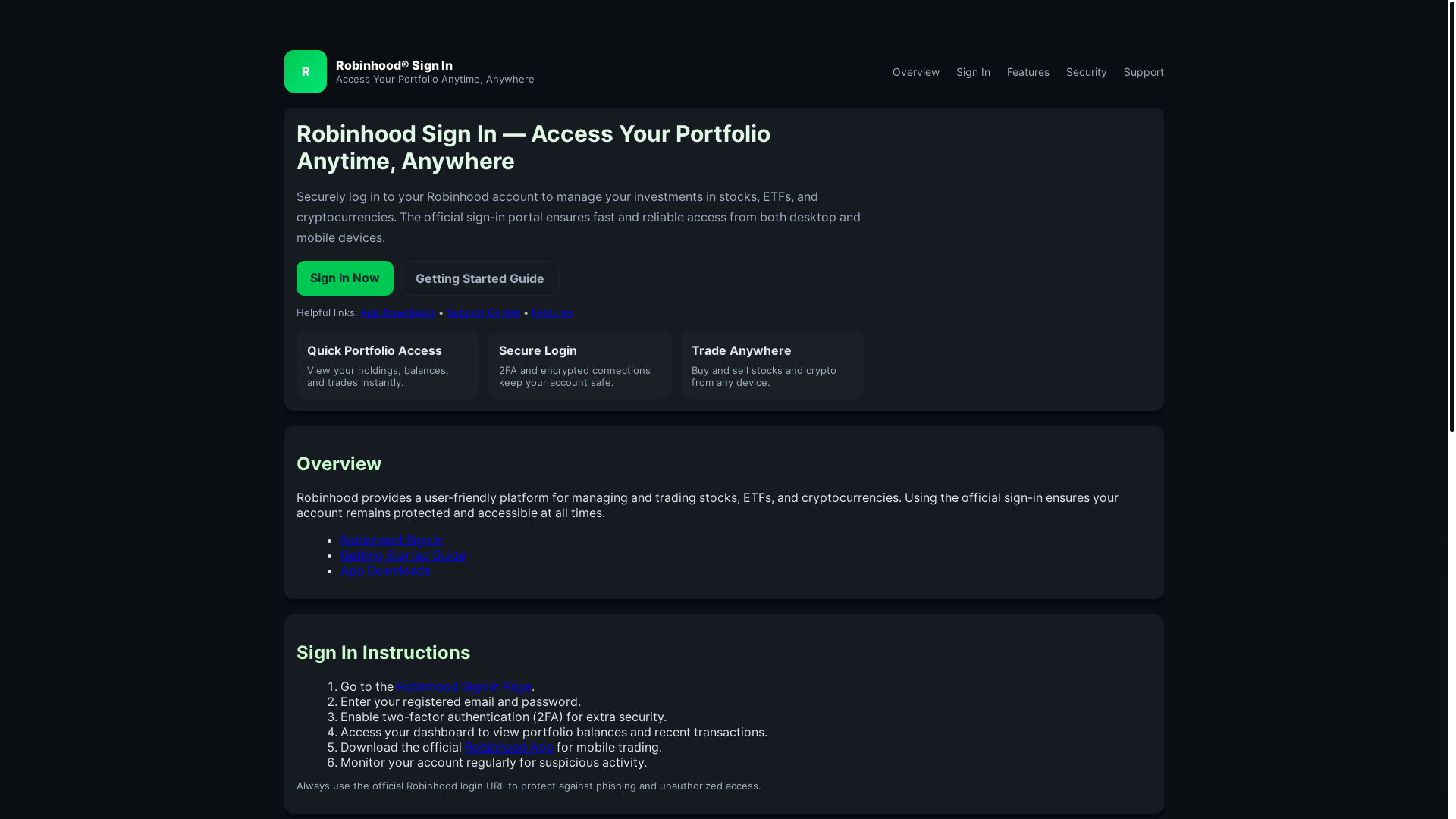Click 'Always use the official Robinhood login URL' note
The image size is (1456, 819).
pyautogui.click(x=529, y=786)
